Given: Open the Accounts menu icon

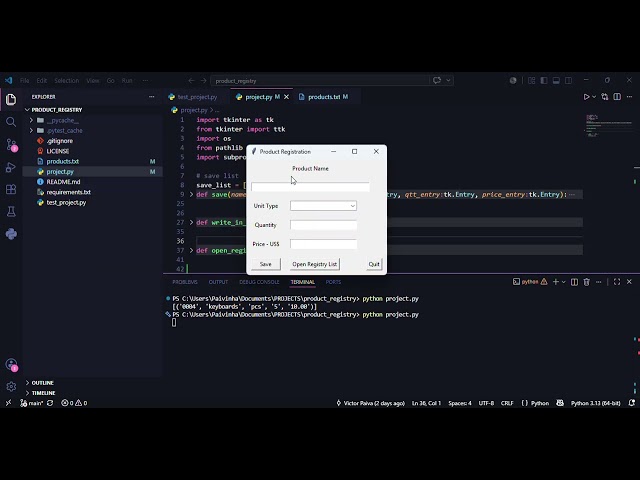Looking at the screenshot, I should pyautogui.click(x=11, y=364).
